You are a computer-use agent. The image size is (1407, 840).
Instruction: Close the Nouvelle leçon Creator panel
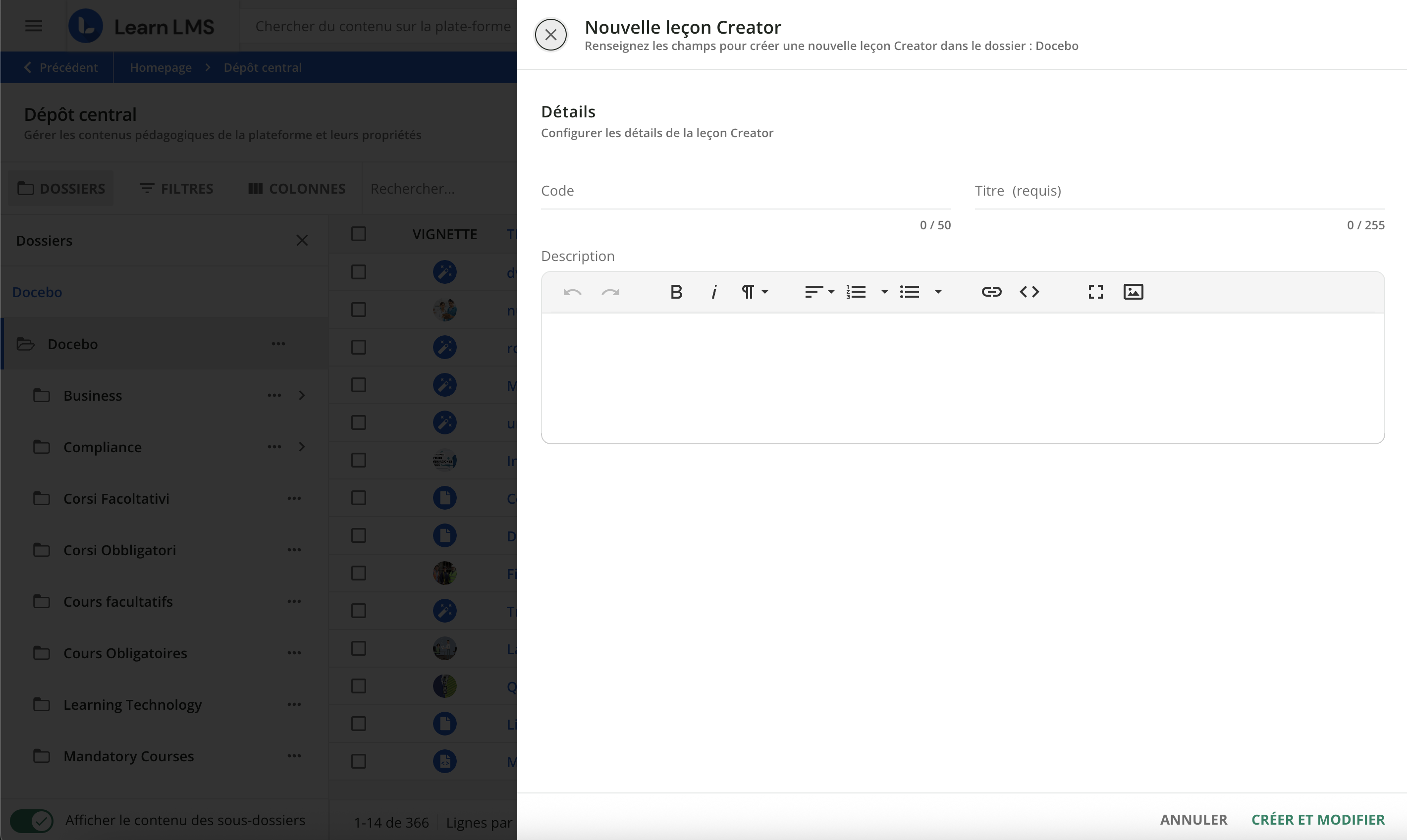point(550,35)
